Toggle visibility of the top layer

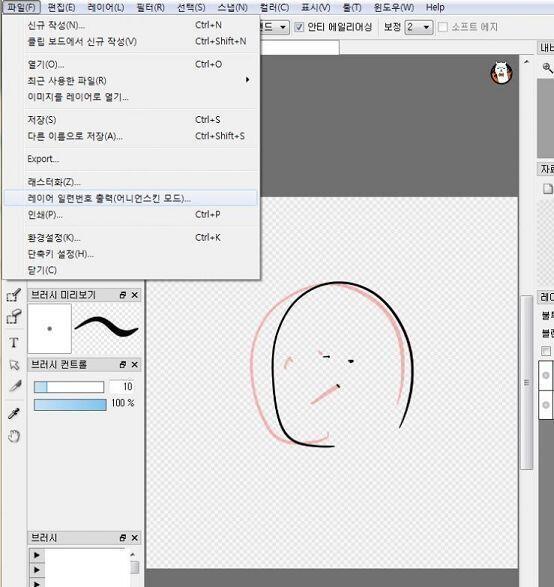click(x=546, y=375)
